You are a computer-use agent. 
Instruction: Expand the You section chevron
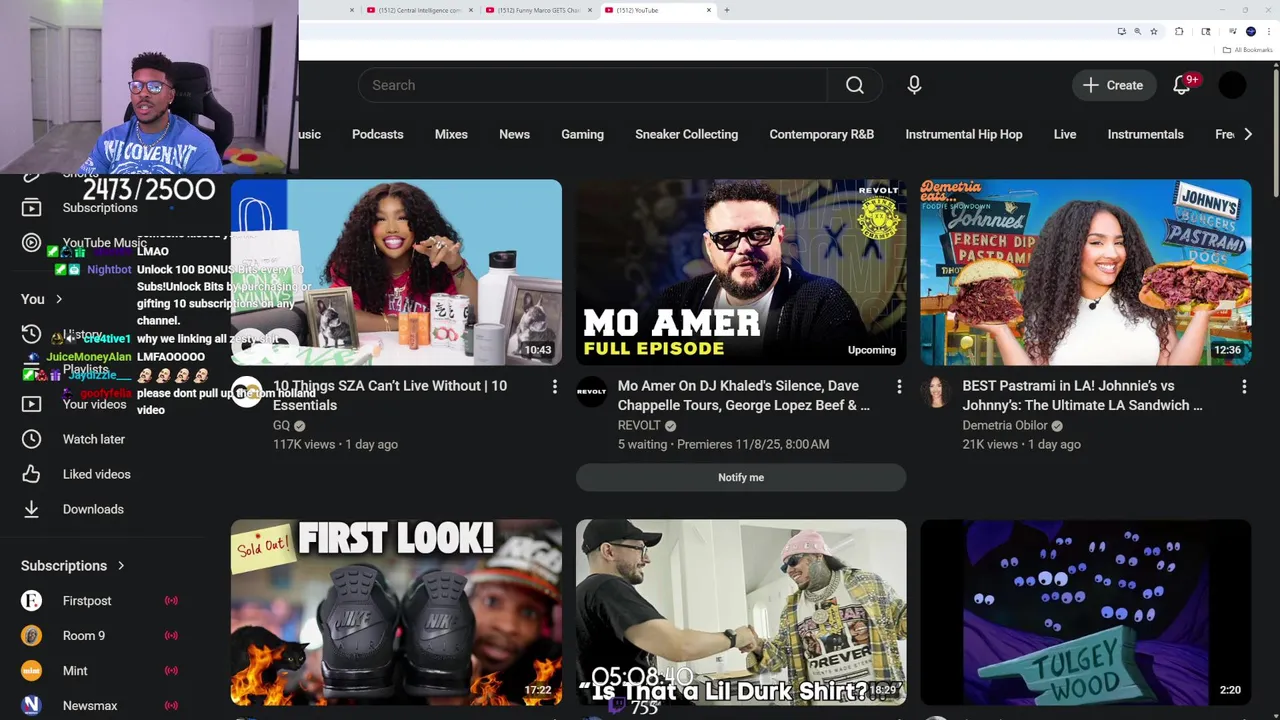[x=59, y=299]
